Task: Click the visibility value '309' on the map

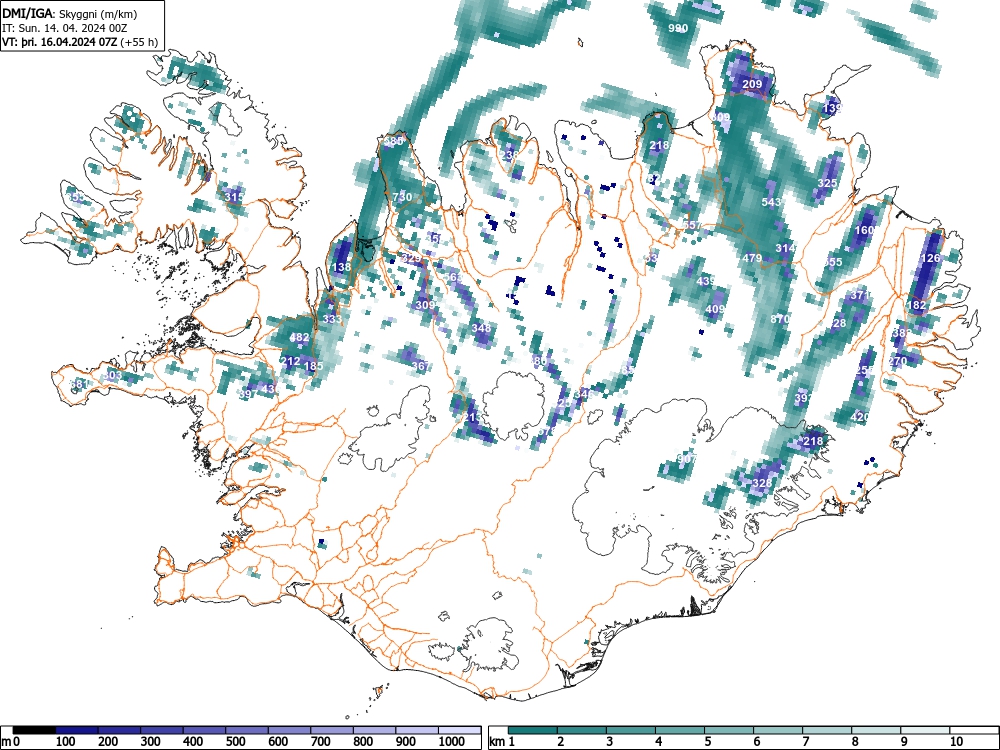Action: [x=425, y=305]
